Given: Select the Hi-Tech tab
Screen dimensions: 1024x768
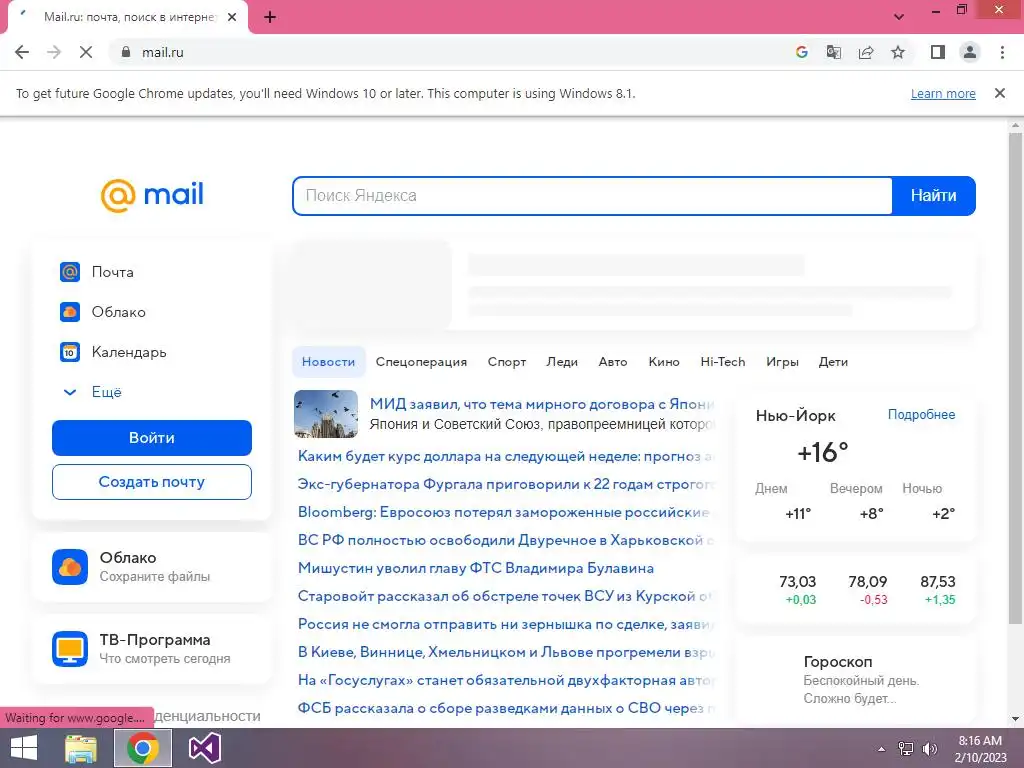Looking at the screenshot, I should [x=722, y=362].
